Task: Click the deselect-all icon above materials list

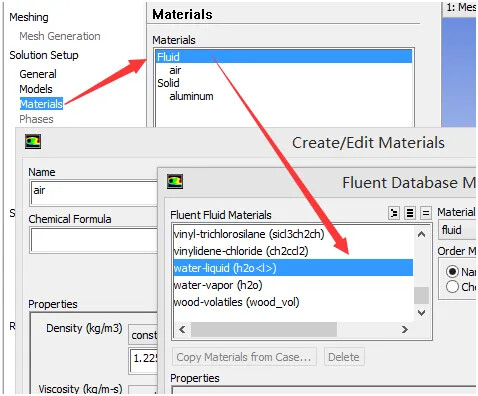Action: [x=425, y=213]
